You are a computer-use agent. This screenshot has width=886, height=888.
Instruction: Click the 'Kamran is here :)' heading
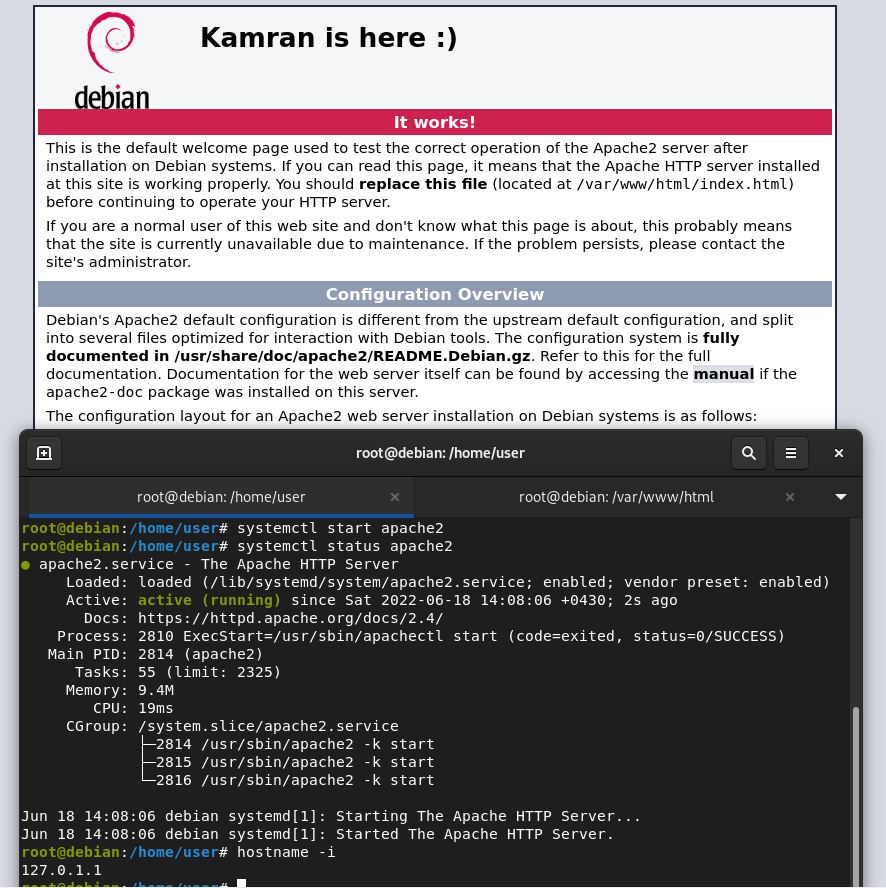point(329,38)
